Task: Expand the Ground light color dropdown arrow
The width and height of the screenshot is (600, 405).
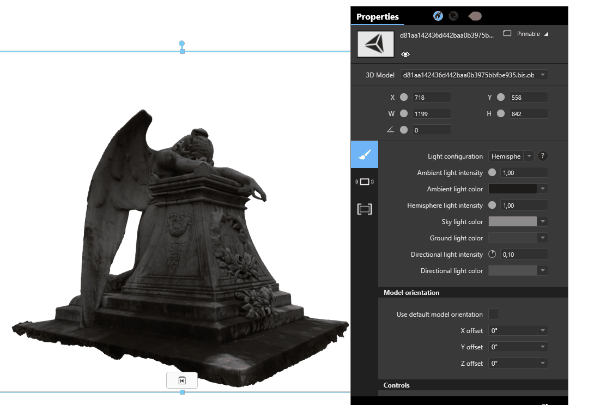Action: 543,238
